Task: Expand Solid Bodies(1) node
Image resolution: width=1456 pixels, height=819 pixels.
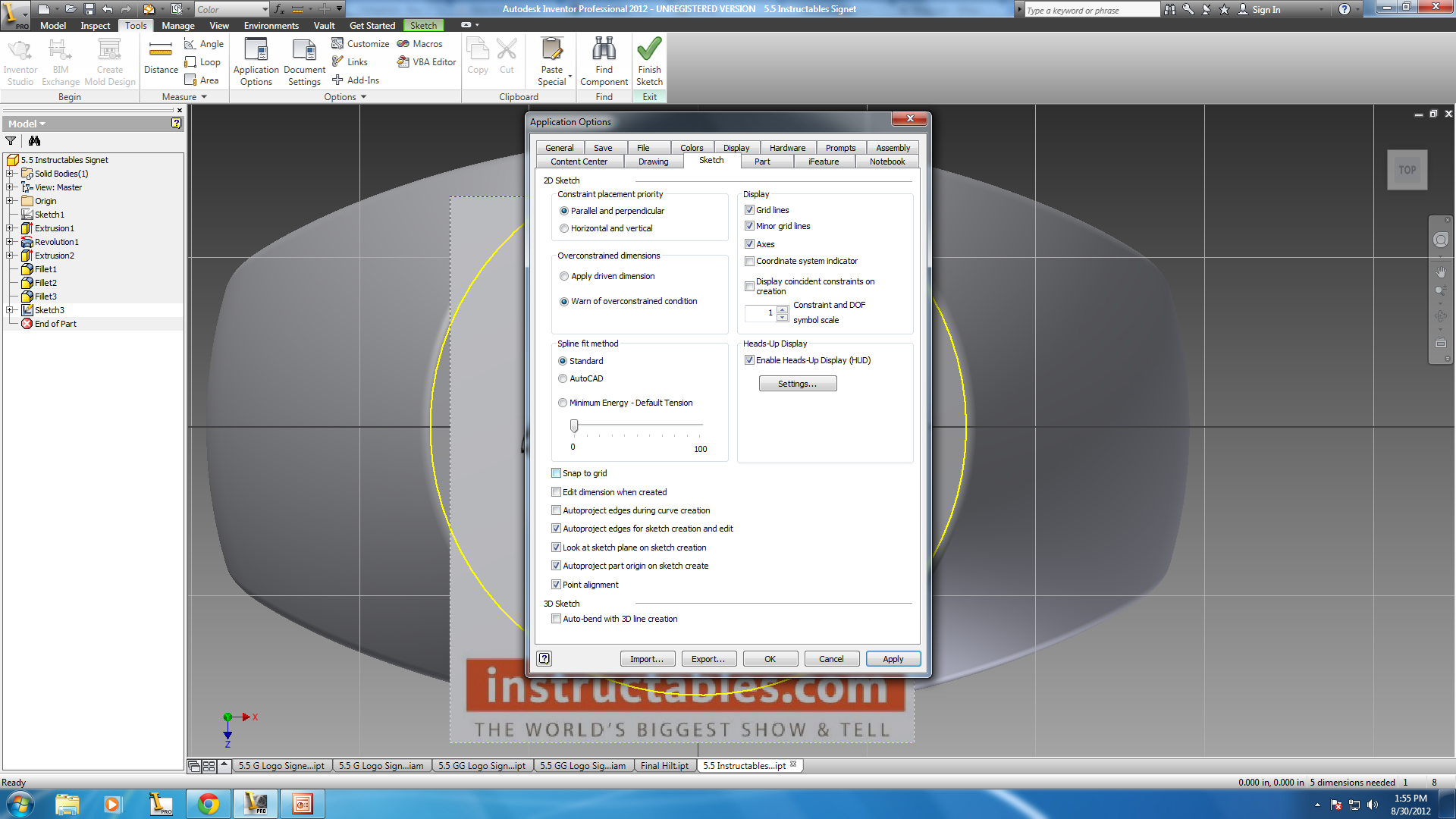Action: coord(10,174)
